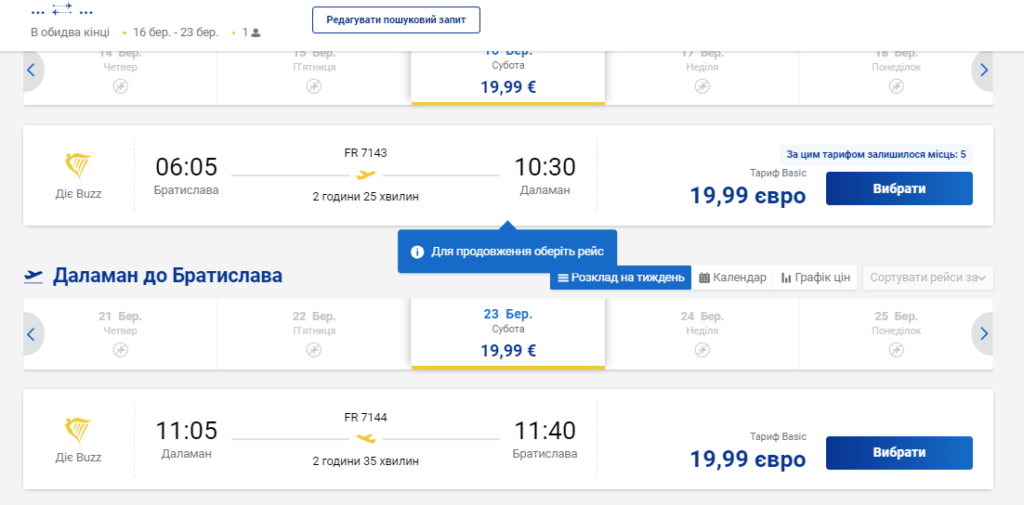Image resolution: width=1024 pixels, height=505 pixels.
Task: Show next outbound dates with right arrow
Action: (984, 71)
